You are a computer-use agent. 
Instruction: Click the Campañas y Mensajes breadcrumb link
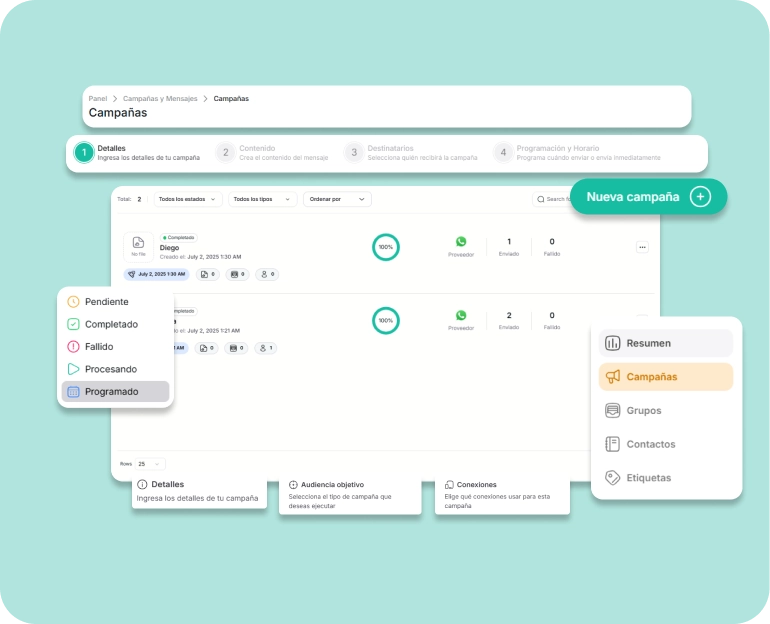click(x=160, y=99)
